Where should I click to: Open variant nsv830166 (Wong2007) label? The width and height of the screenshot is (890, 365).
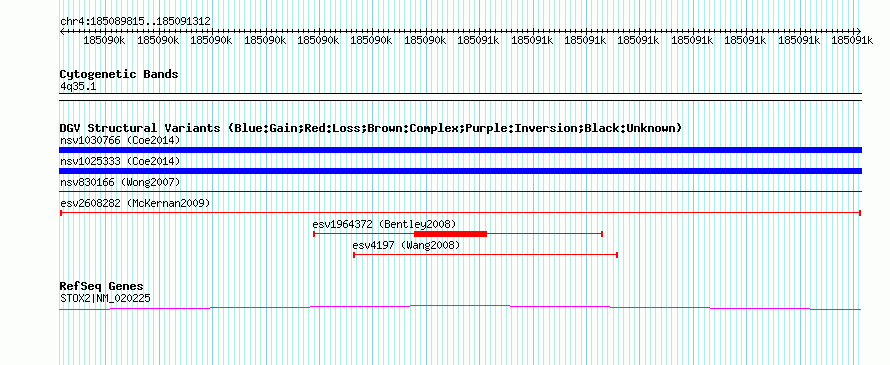[120, 182]
